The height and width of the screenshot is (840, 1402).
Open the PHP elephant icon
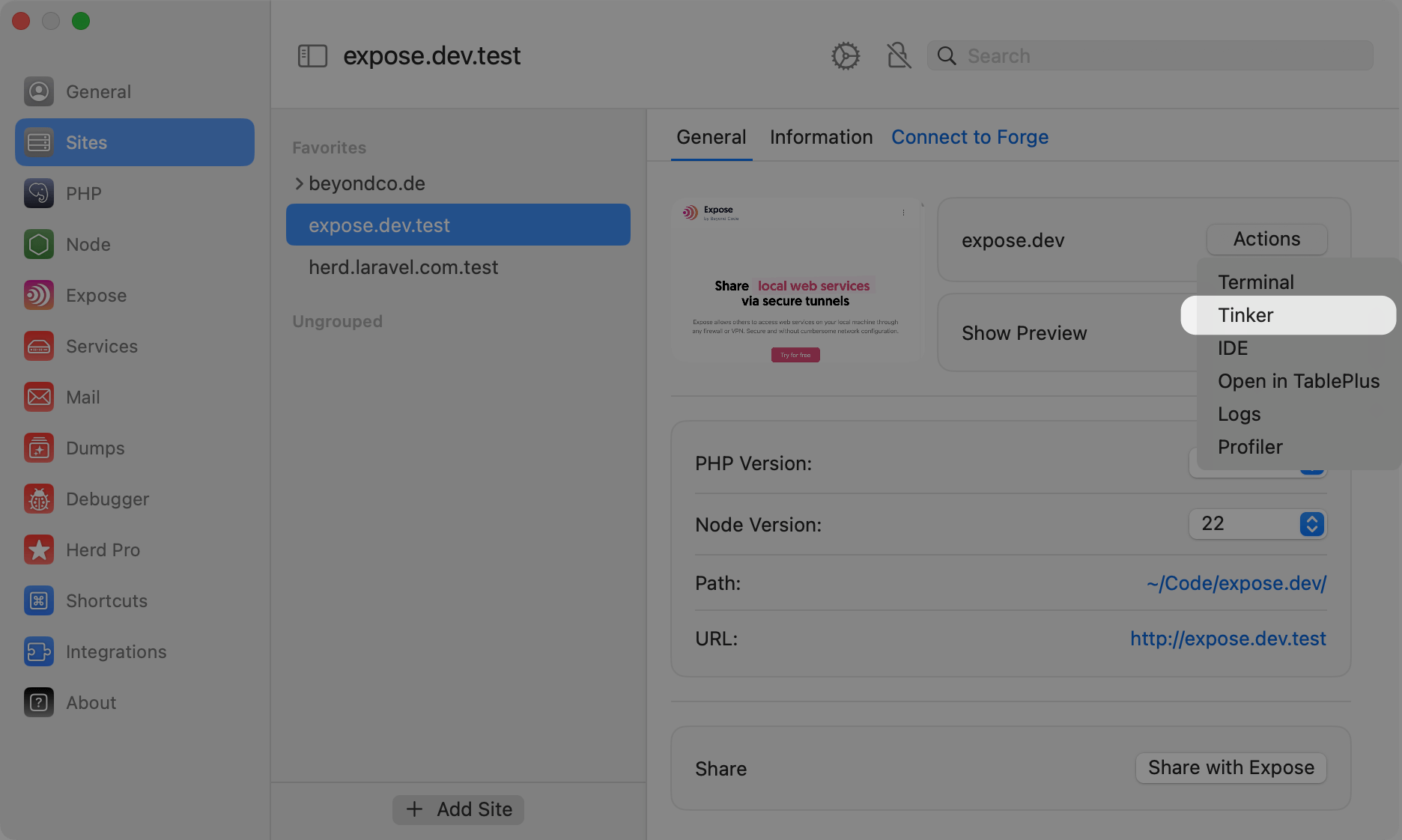tap(39, 193)
